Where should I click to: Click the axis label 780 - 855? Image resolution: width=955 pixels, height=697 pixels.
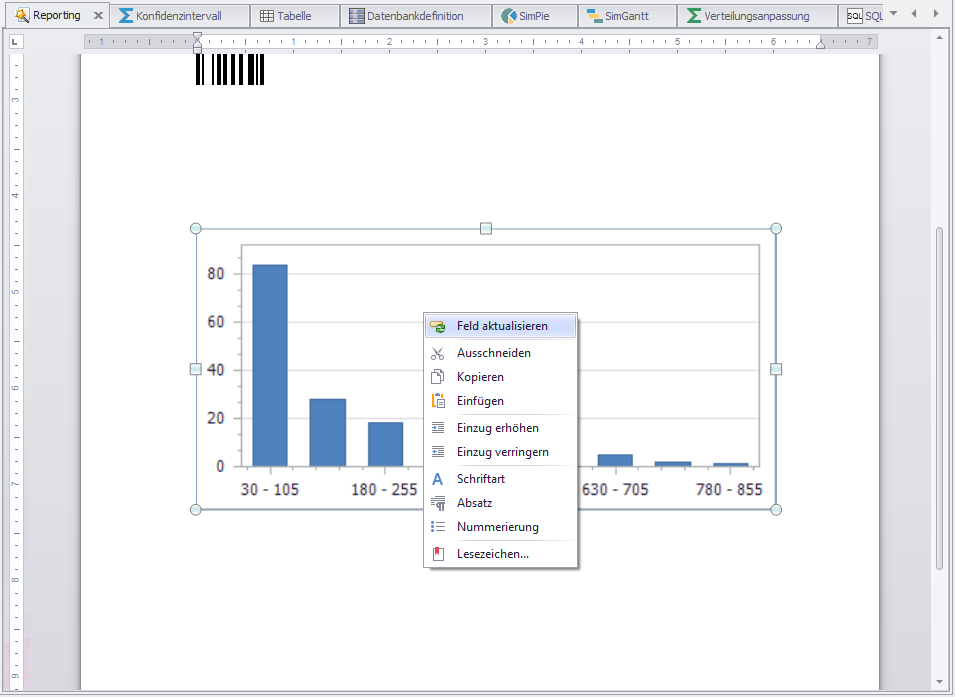[729, 490]
